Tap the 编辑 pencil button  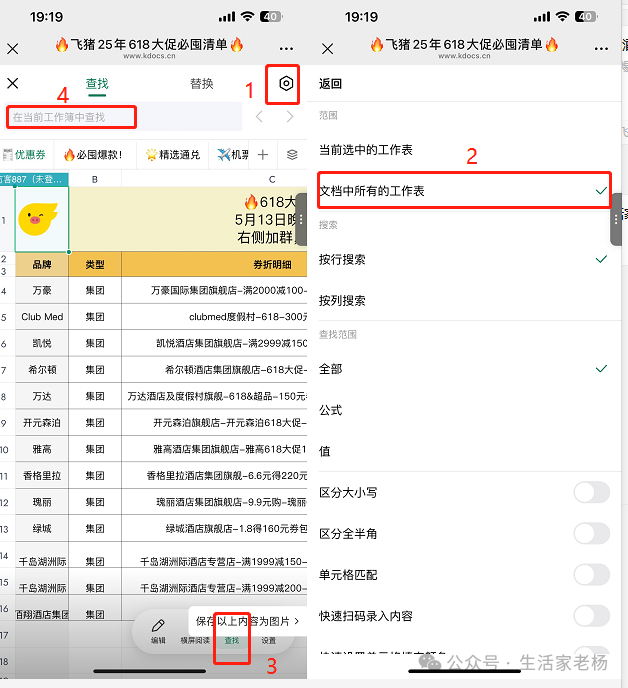158,631
